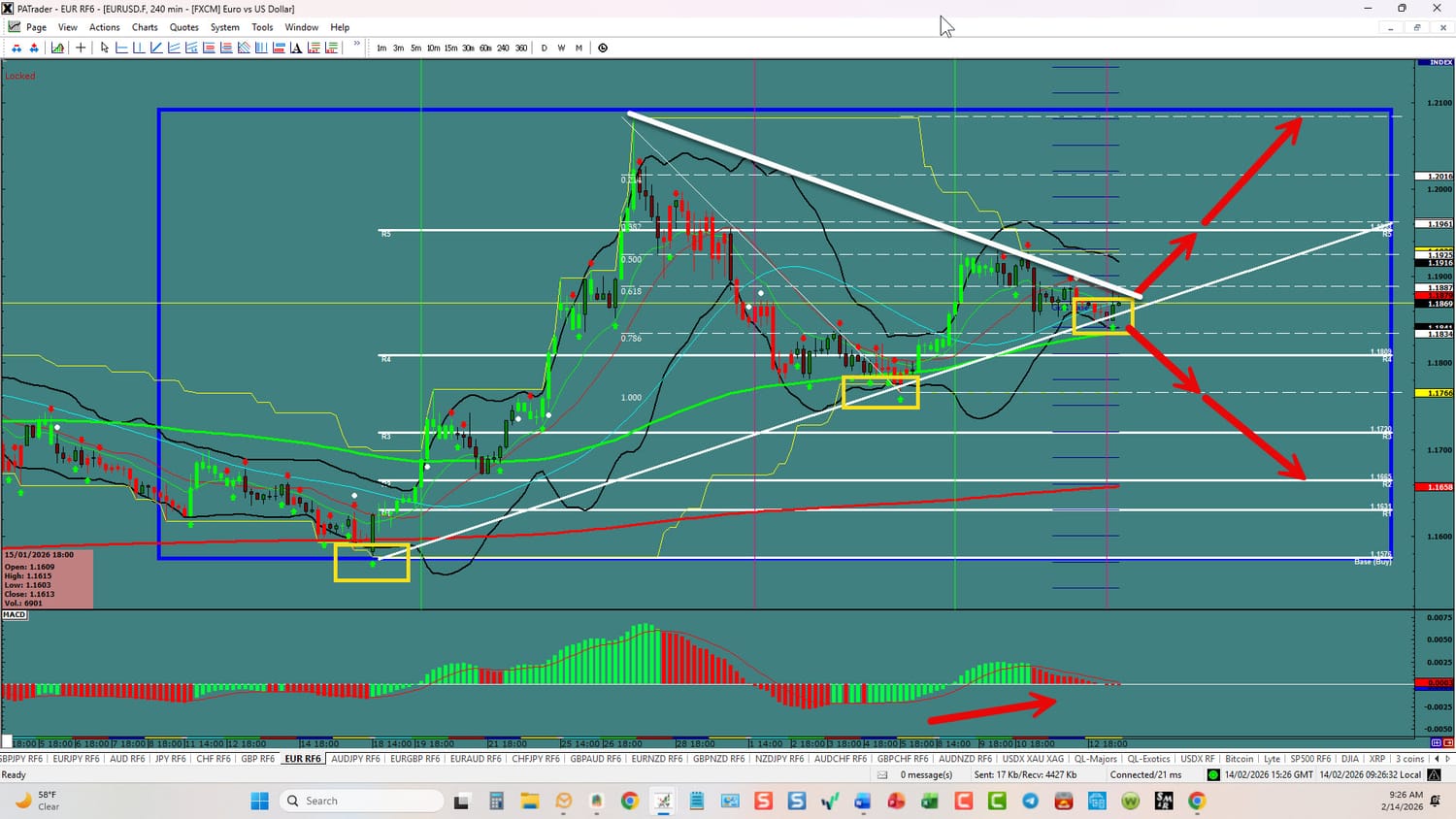The width and height of the screenshot is (1456, 819).
Task: Switch to the AUDJPY RF6 tab
Action: pyautogui.click(x=356, y=759)
